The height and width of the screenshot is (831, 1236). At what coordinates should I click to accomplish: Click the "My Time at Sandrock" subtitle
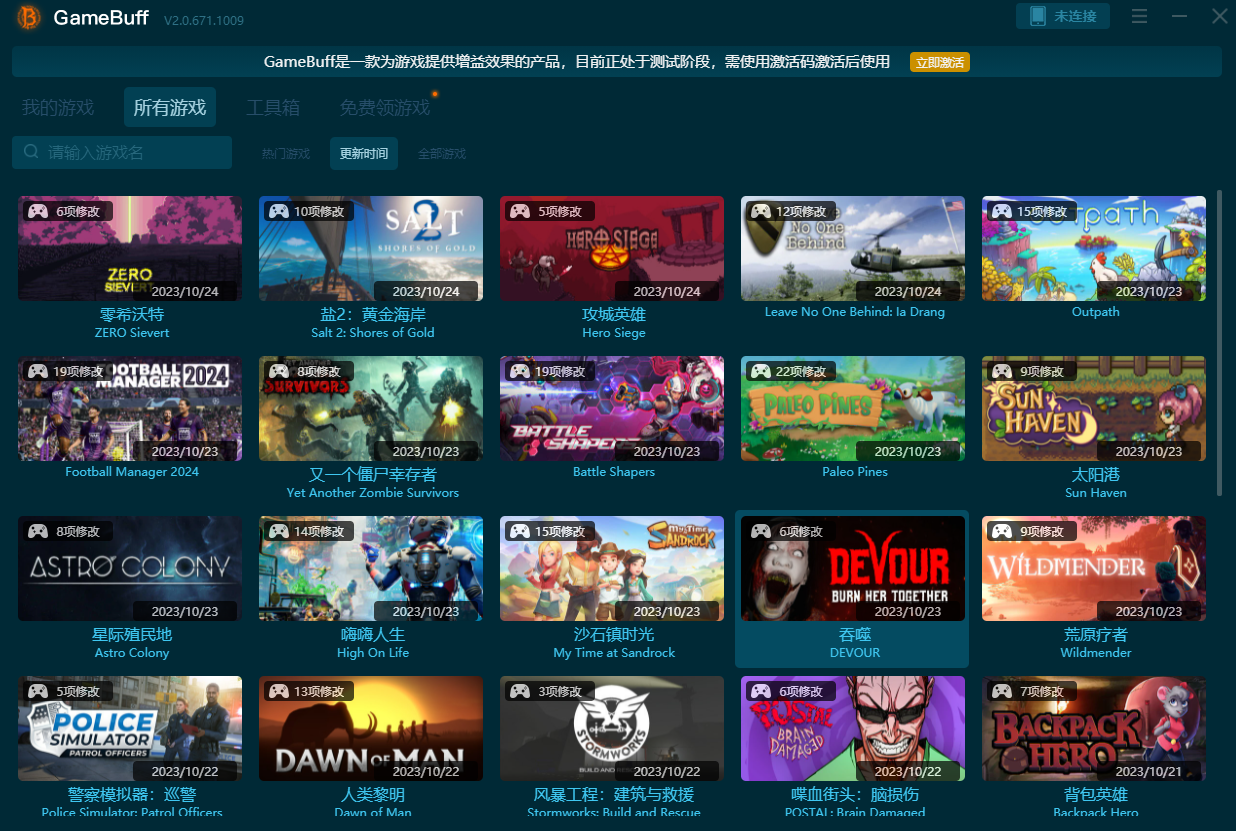tap(614, 653)
